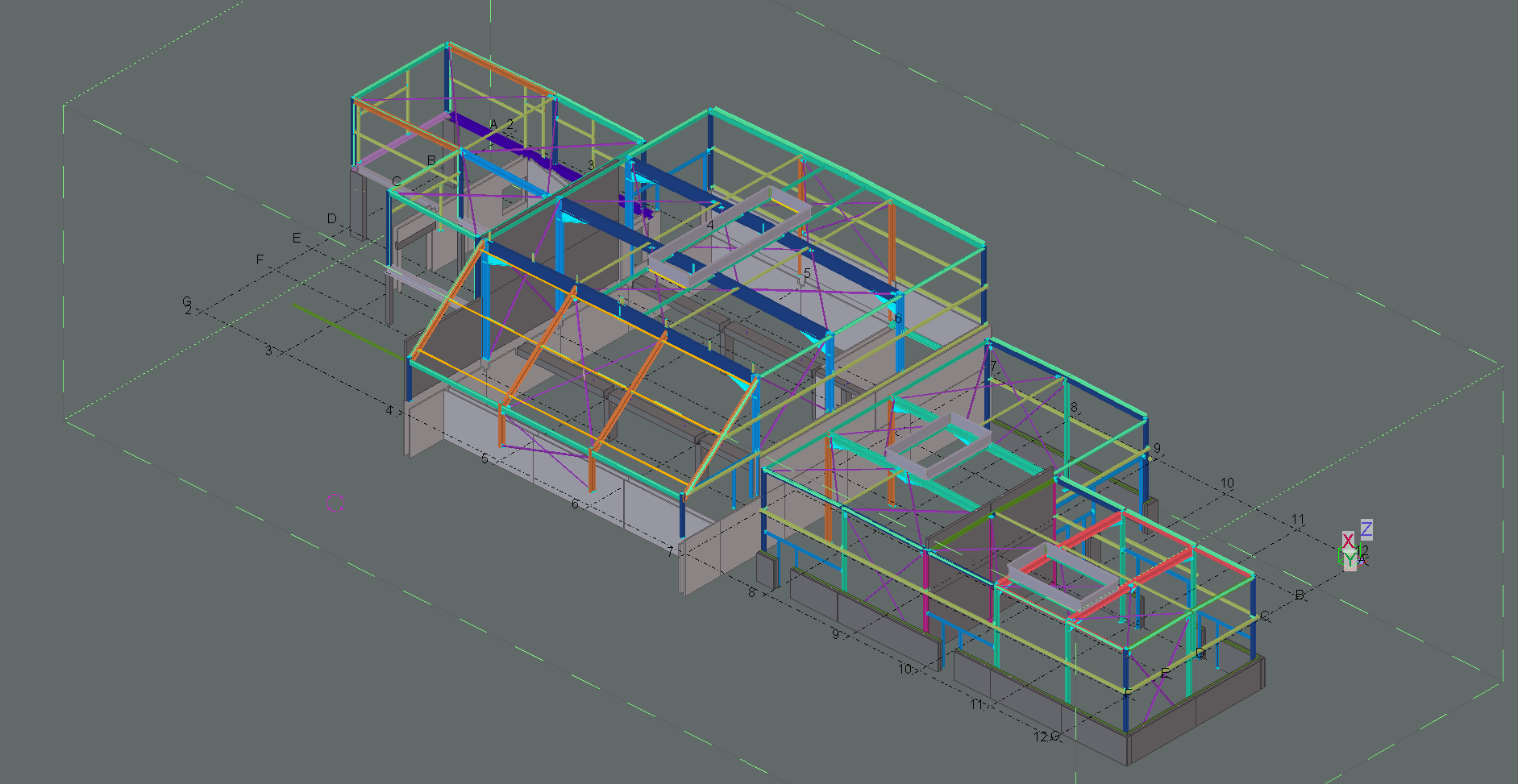Click grid label 10 near the axis symbol
The image size is (1518, 784).
1227,483
